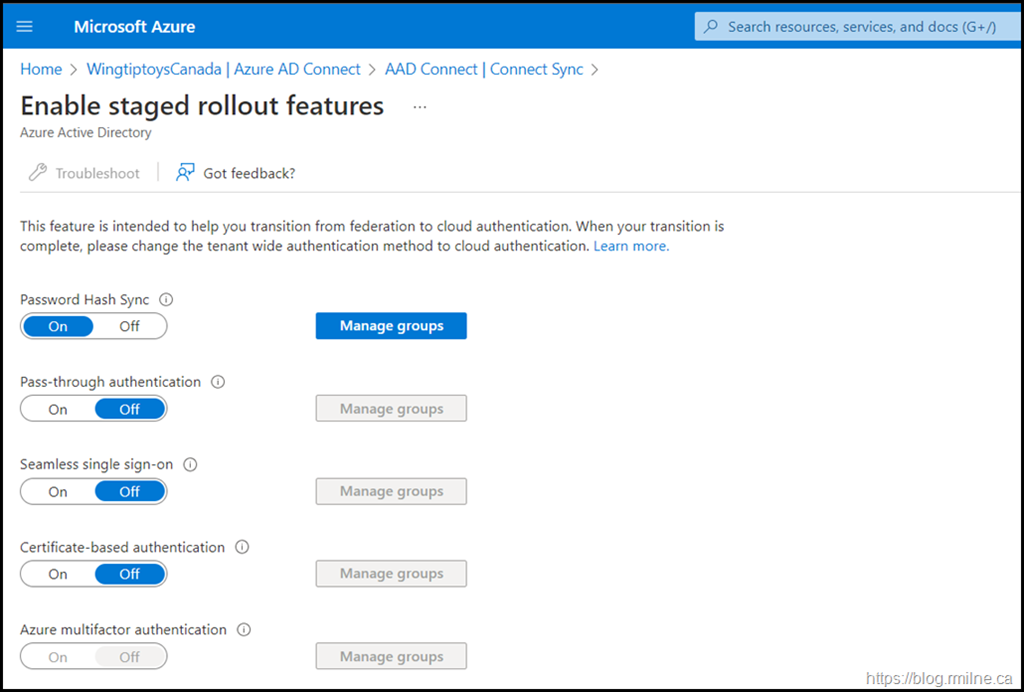
Task: Click the info icon beside Azure multifactor authentication
Action: (244, 630)
